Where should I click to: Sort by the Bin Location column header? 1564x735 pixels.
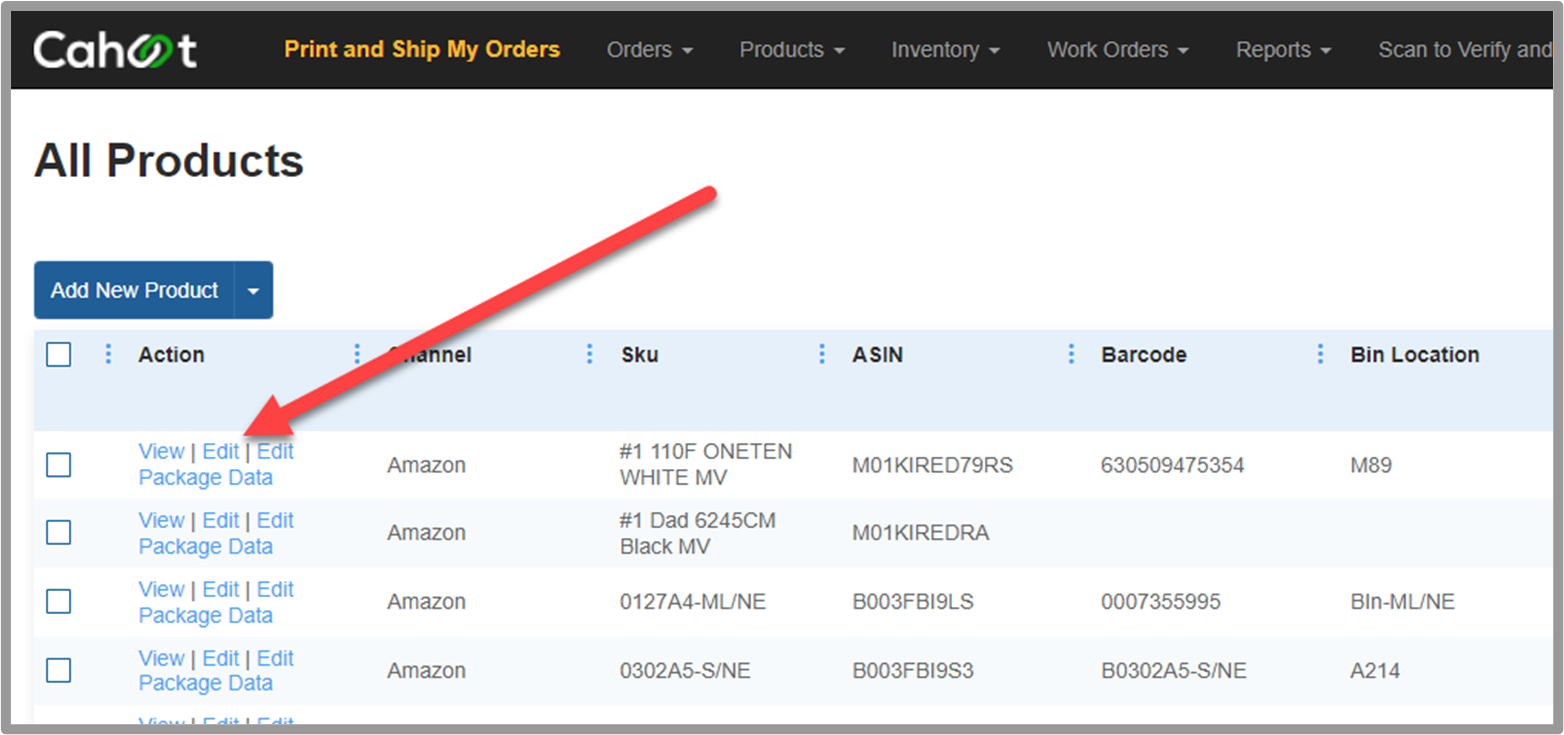tap(1415, 355)
